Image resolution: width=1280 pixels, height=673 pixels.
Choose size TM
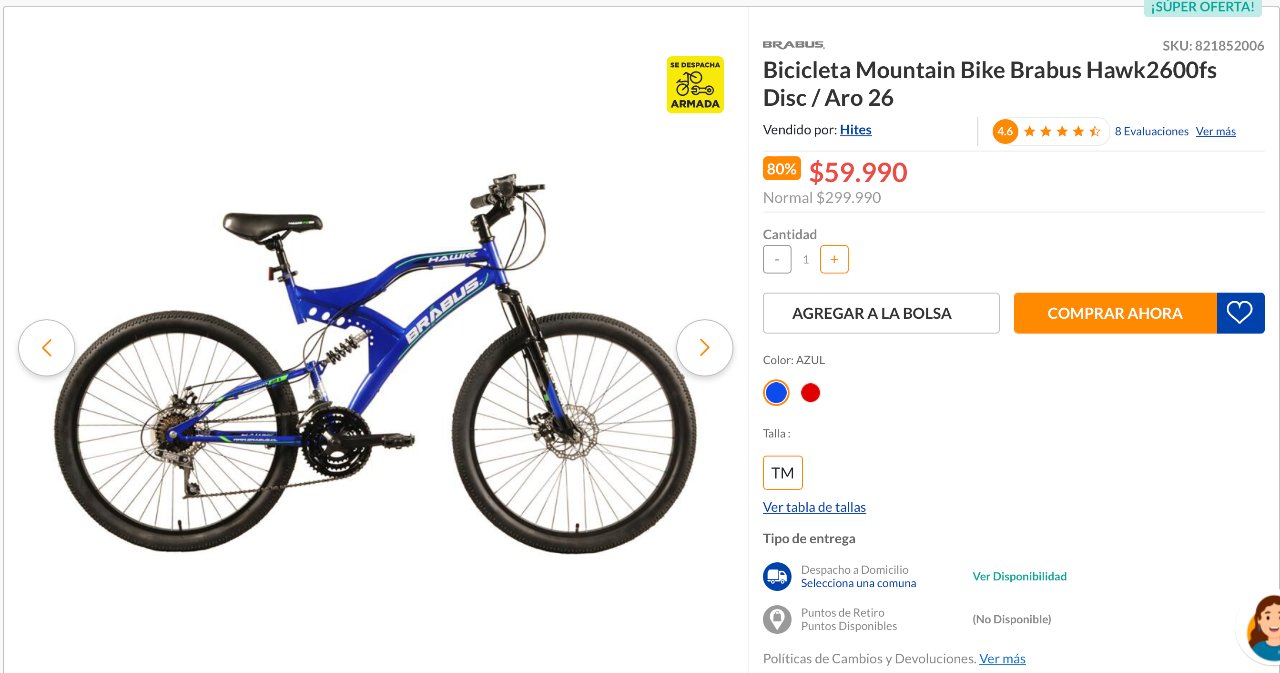coord(783,473)
